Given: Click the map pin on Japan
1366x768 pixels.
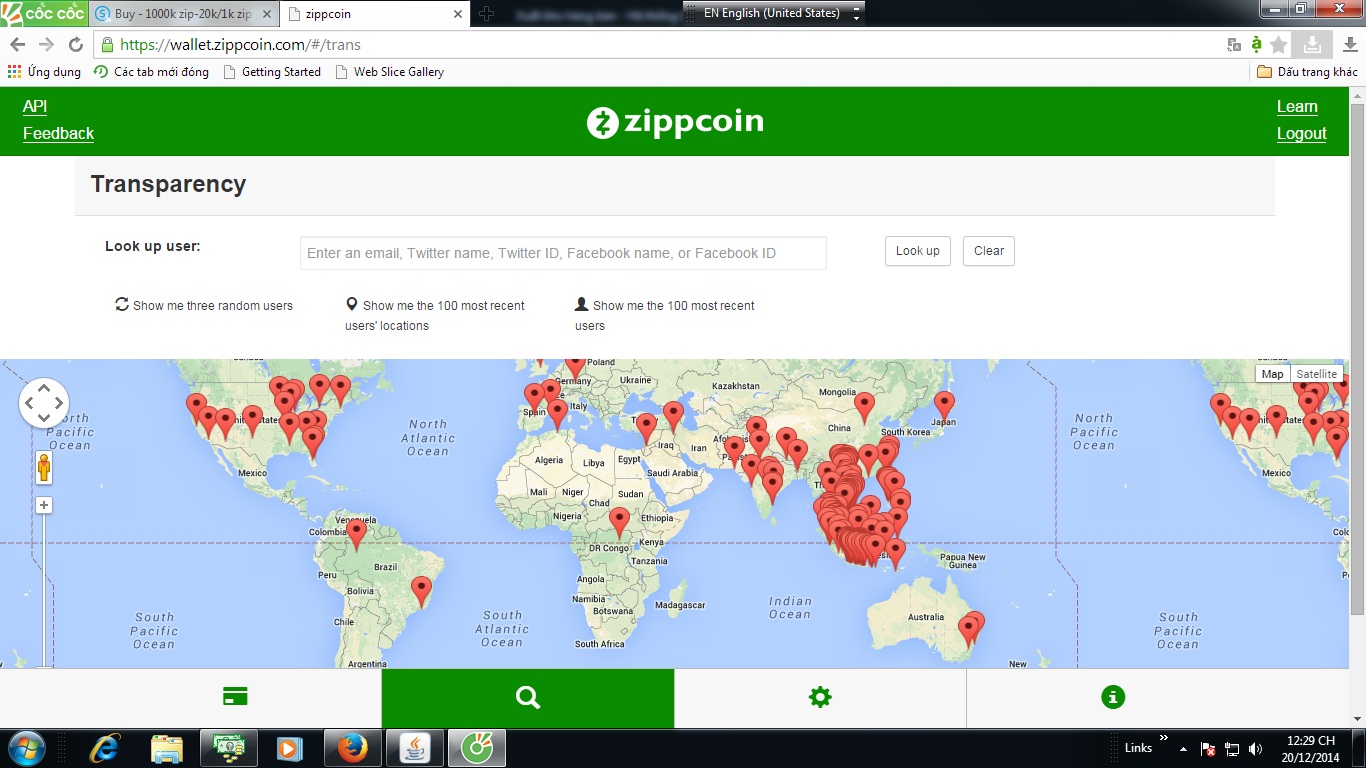Looking at the screenshot, I should [944, 405].
